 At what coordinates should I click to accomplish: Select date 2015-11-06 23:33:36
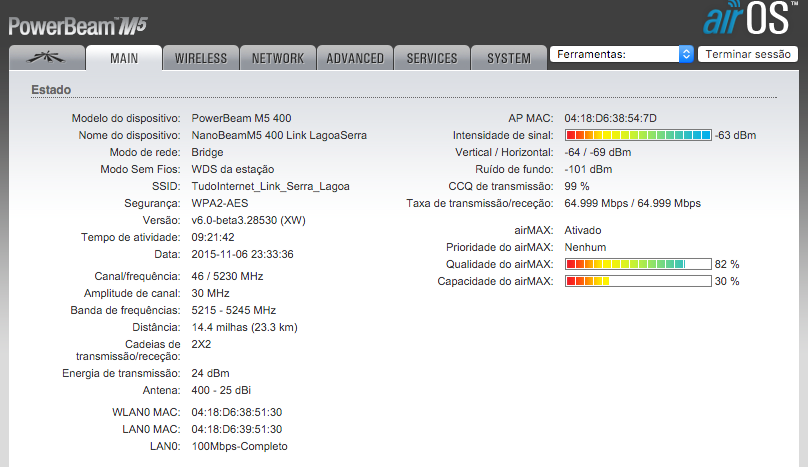pos(242,254)
